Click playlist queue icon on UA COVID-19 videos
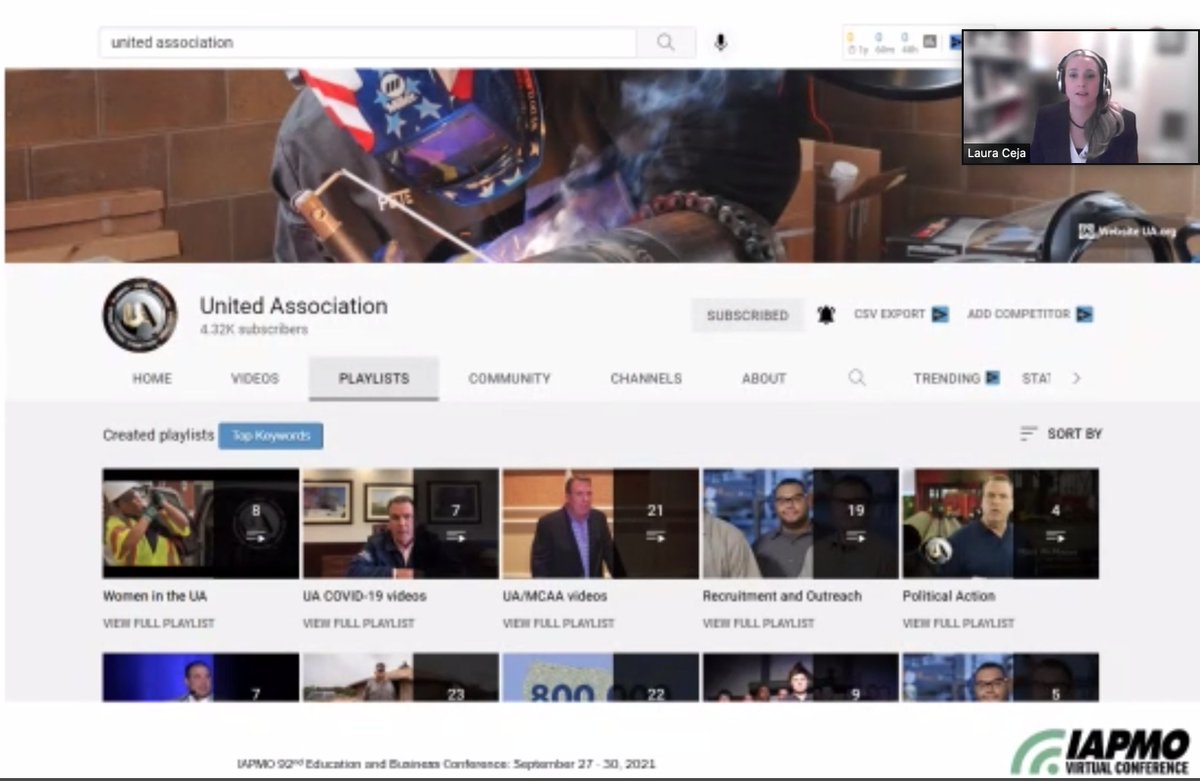The height and width of the screenshot is (781, 1200). pos(456,537)
